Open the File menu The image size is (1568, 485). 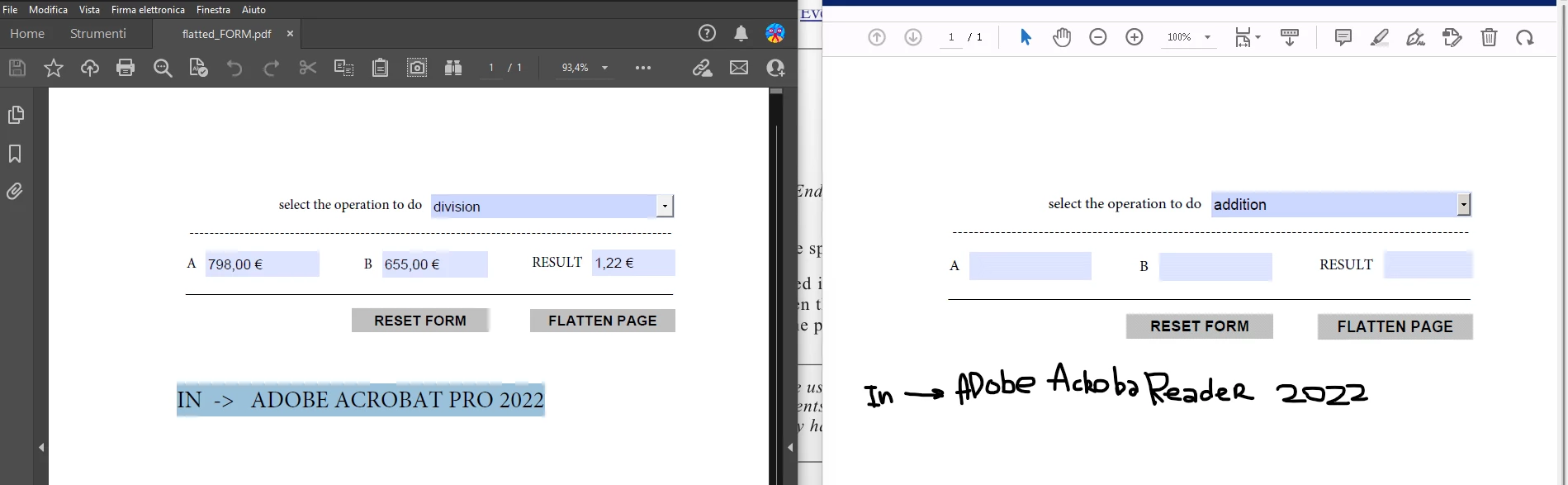[10, 10]
